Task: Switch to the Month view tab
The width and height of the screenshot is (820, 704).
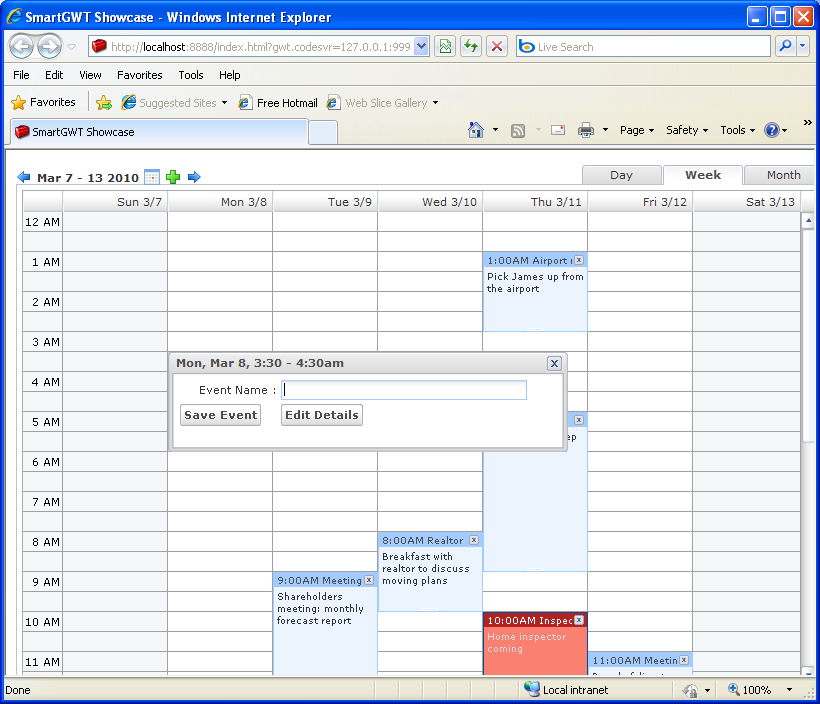Action: point(780,175)
